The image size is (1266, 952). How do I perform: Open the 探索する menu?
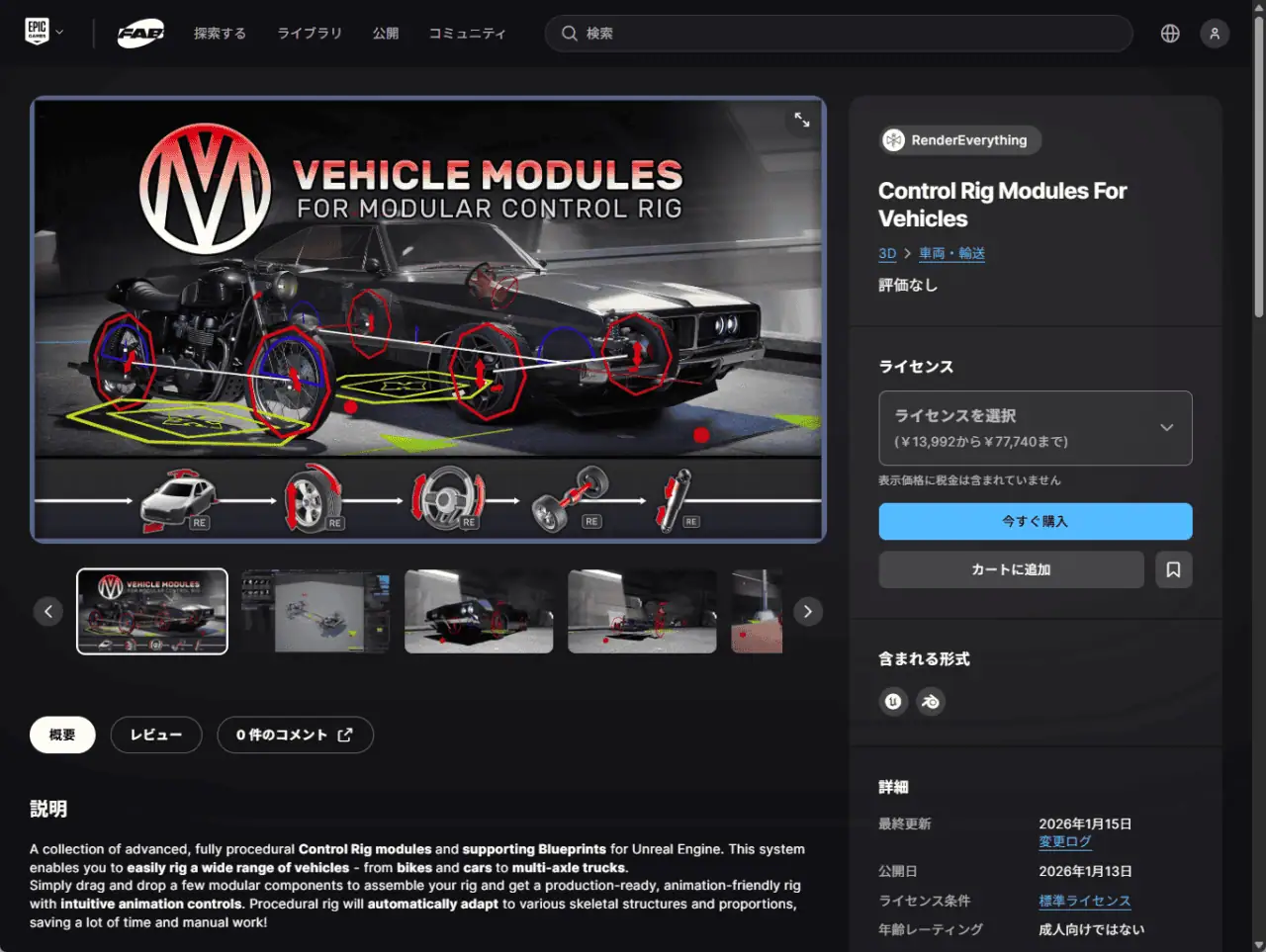click(220, 34)
